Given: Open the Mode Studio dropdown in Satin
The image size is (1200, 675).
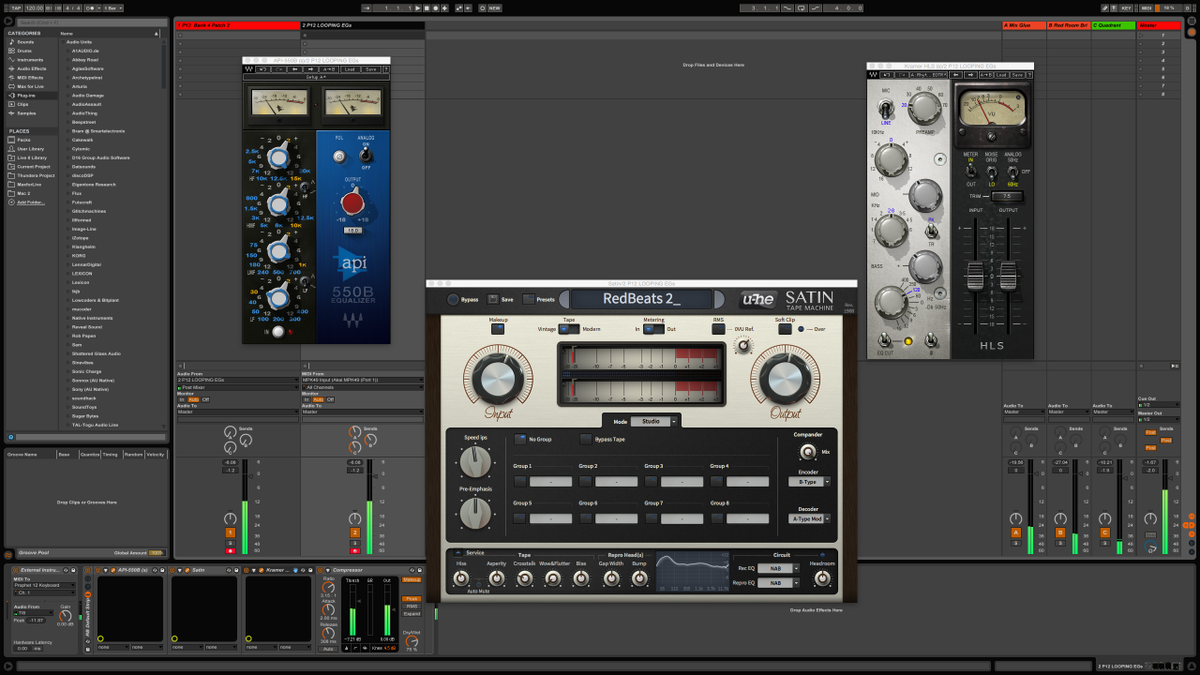Looking at the screenshot, I should (x=655, y=421).
